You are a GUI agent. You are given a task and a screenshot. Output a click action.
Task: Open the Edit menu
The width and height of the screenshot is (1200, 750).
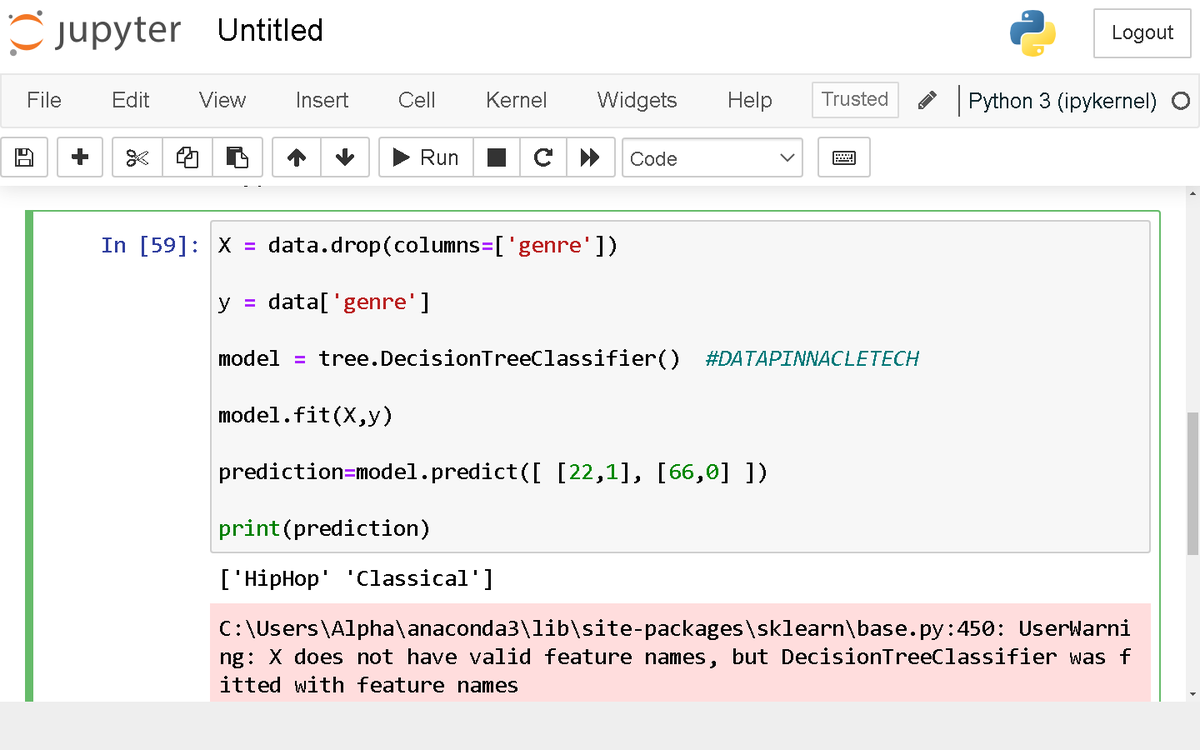[x=131, y=100]
